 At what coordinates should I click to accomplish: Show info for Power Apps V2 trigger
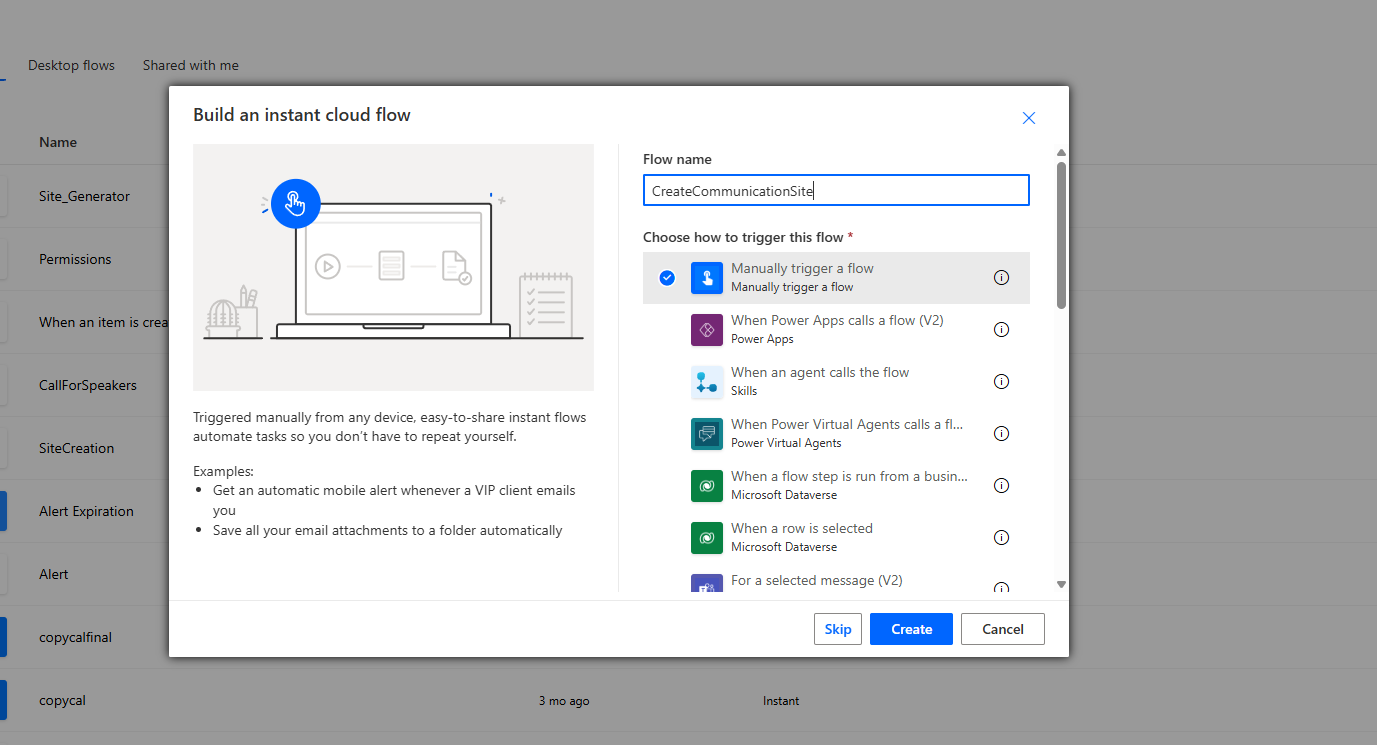[x=1001, y=330]
